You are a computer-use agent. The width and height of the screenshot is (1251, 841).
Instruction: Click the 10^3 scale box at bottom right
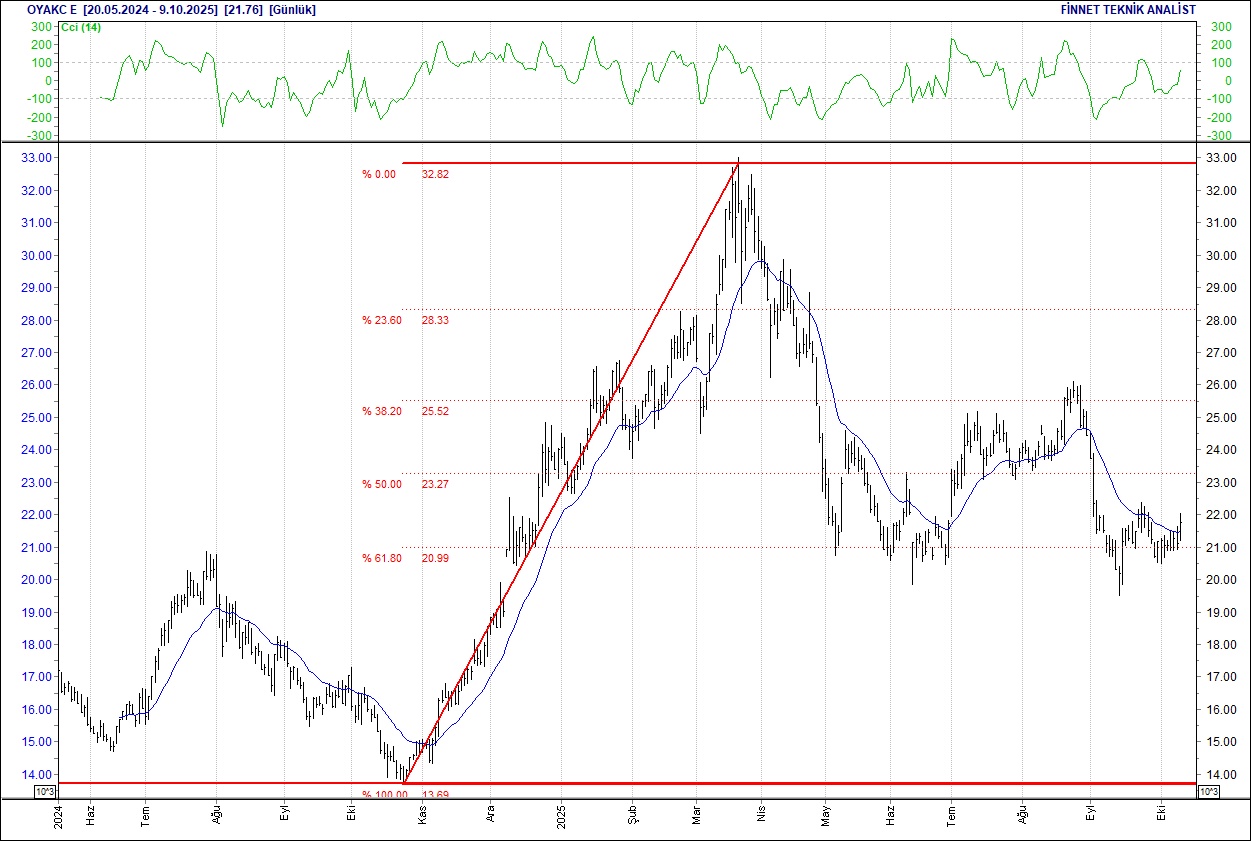tap(1207, 792)
